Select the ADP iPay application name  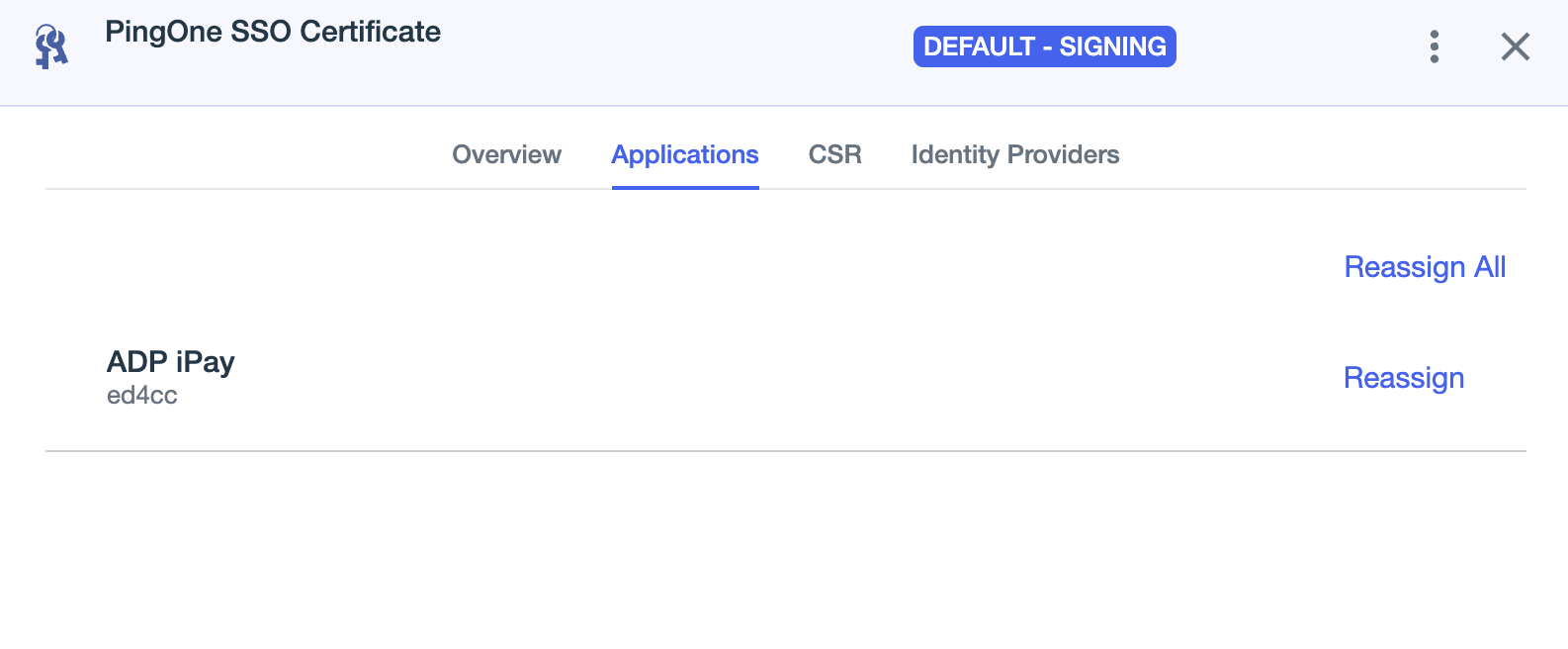point(171,362)
